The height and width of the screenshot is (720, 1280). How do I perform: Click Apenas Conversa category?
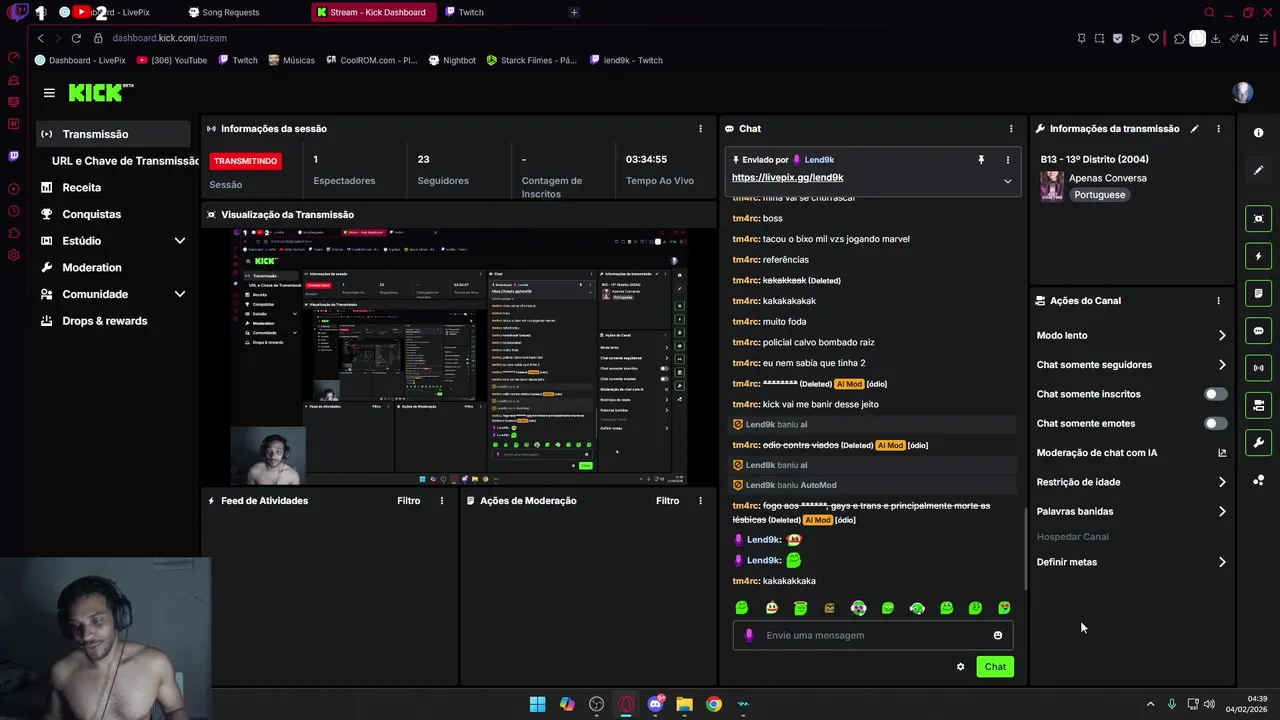1108,178
